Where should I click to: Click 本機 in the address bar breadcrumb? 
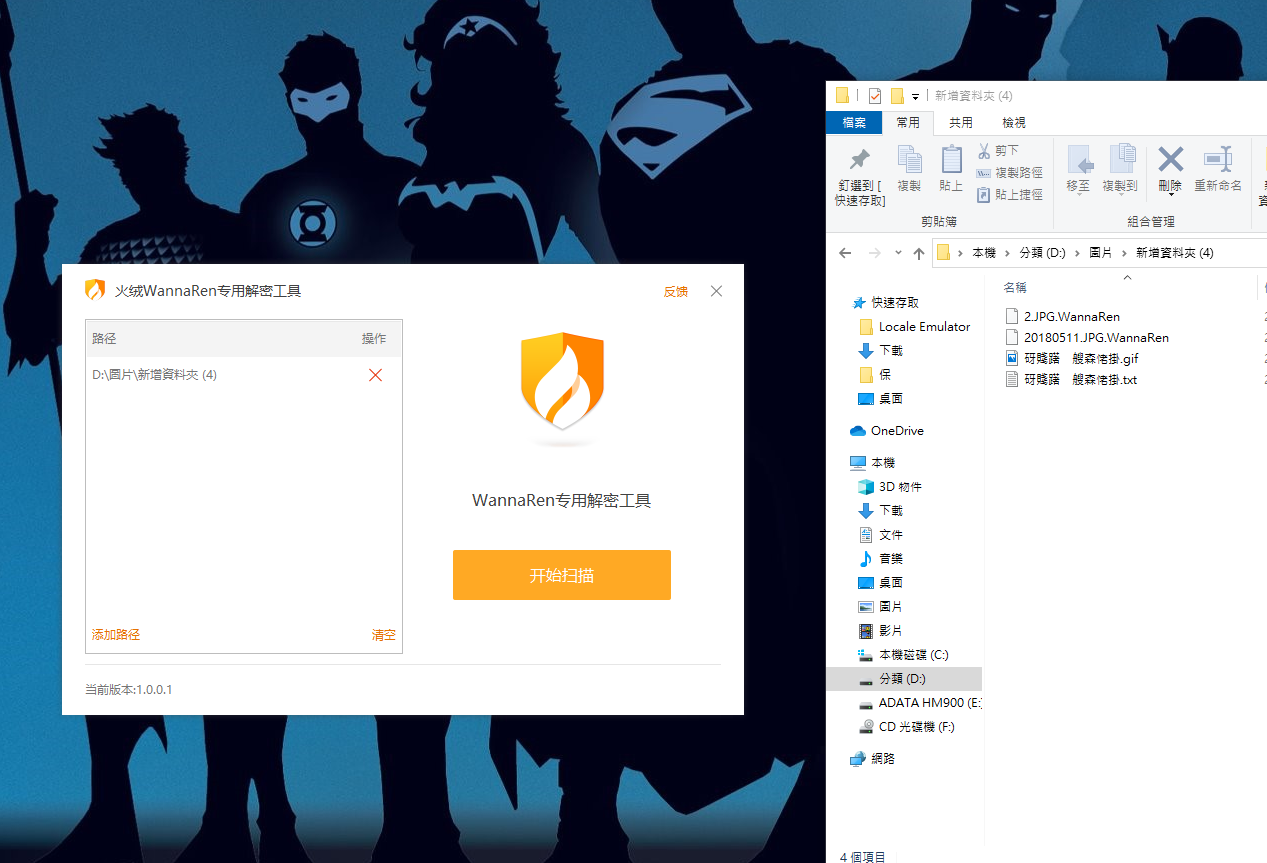[x=984, y=253]
